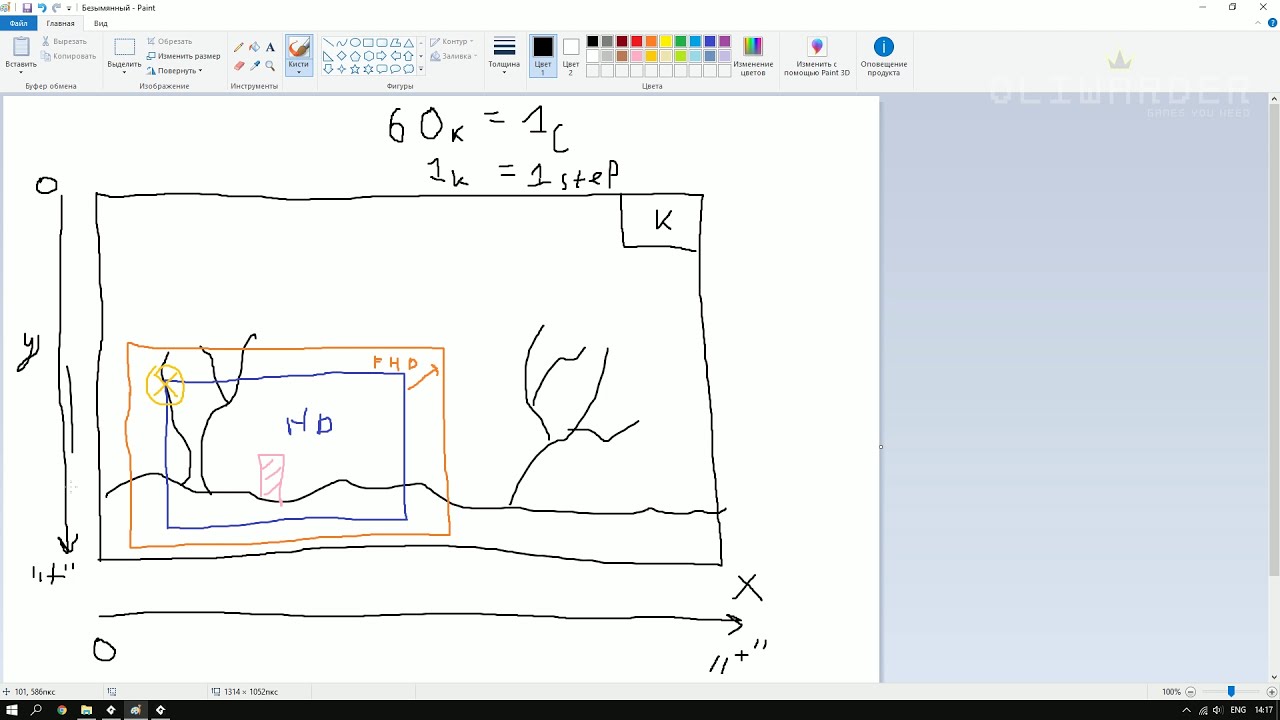Click the Копировать copy button
Screen dimensions: 1280x720
[x=69, y=56]
